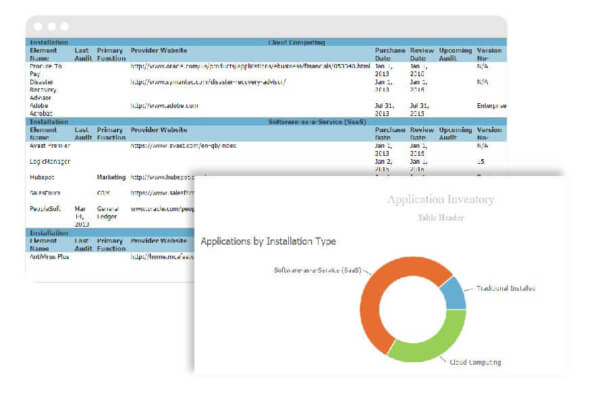Click the Application Inventory report heading
Viewport: 600px width, 408px height.
coord(441,199)
